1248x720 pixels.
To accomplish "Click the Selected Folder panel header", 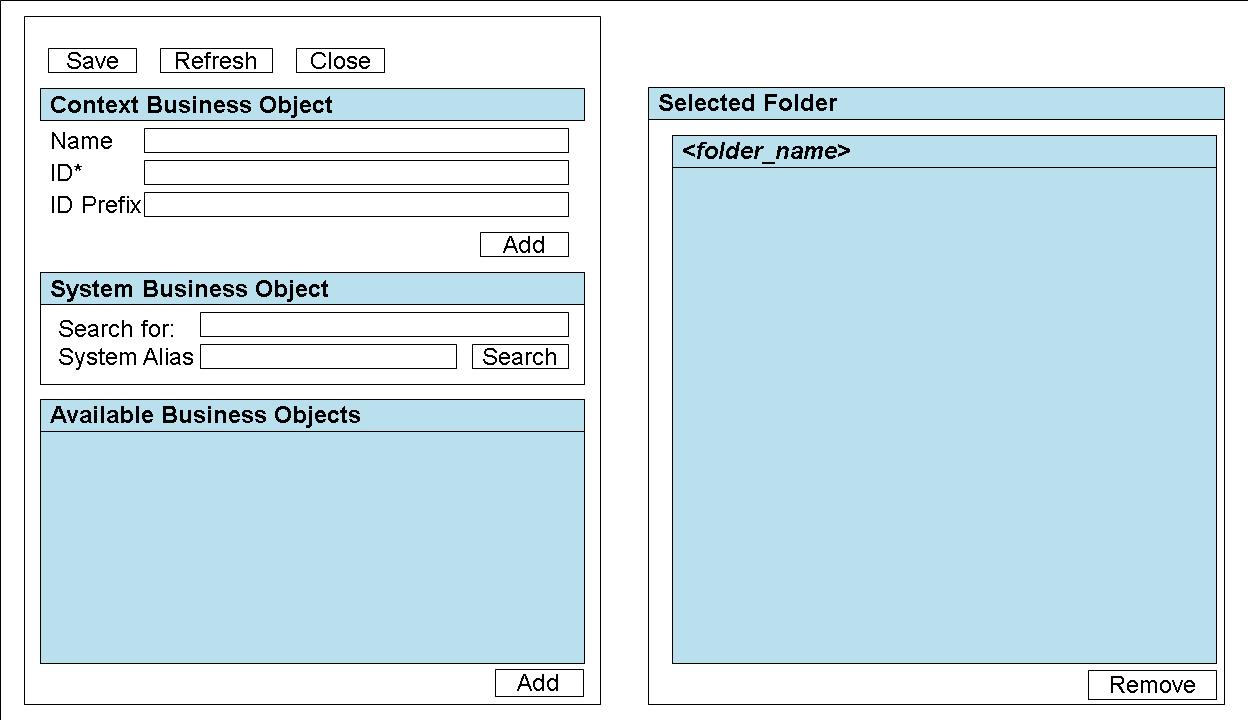I will (x=936, y=103).
